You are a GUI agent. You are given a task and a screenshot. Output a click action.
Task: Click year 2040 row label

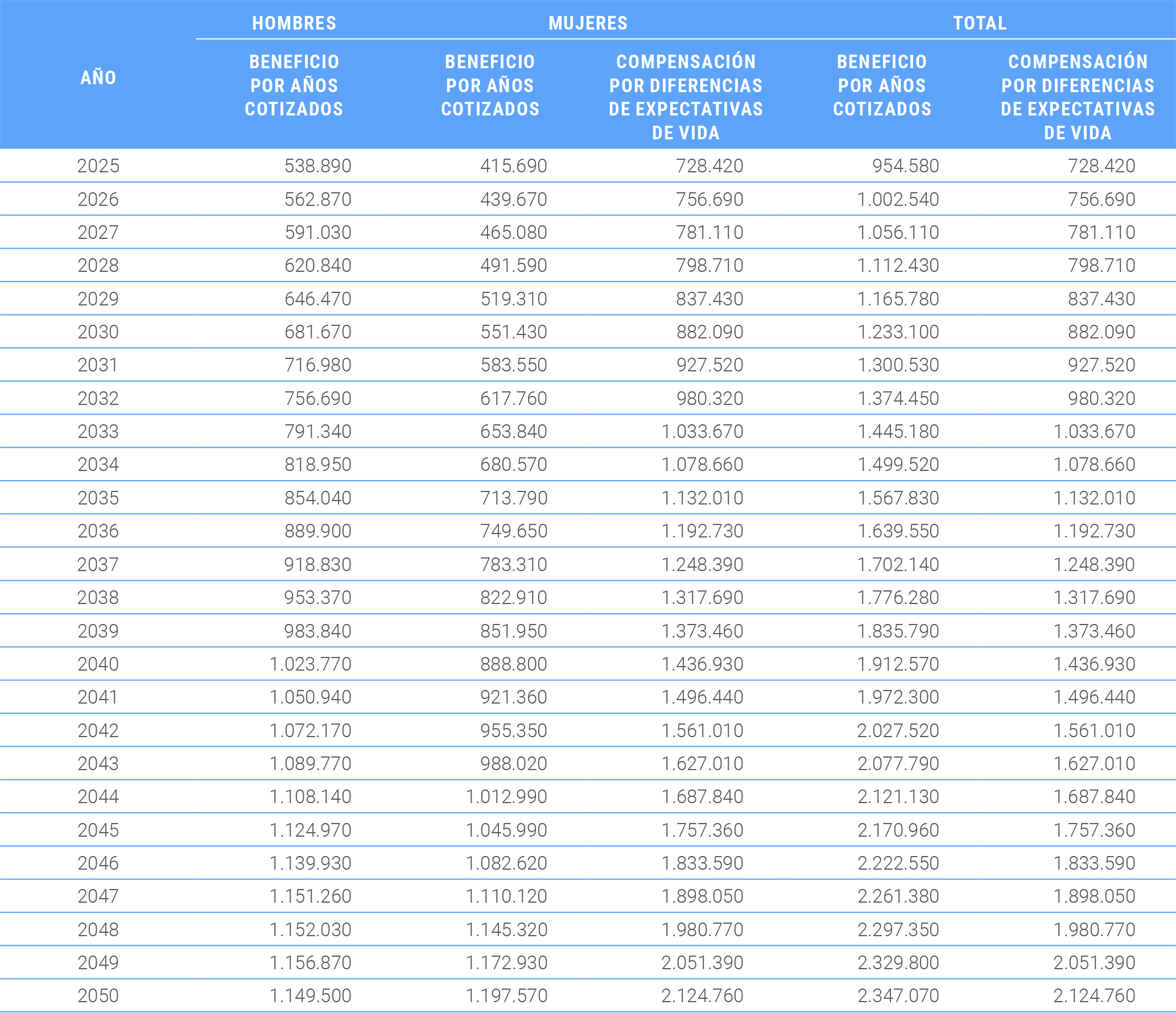point(98,664)
